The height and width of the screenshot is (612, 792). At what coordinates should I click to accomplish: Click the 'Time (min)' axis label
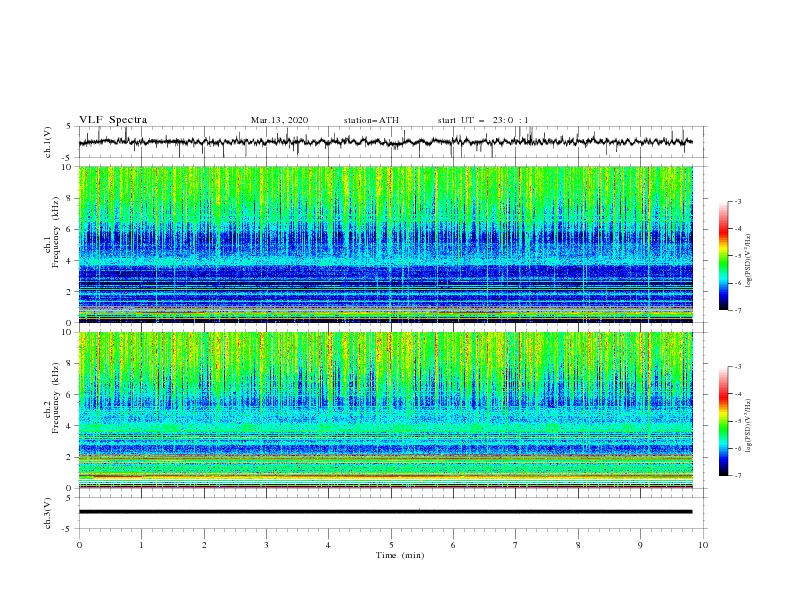click(x=400, y=555)
